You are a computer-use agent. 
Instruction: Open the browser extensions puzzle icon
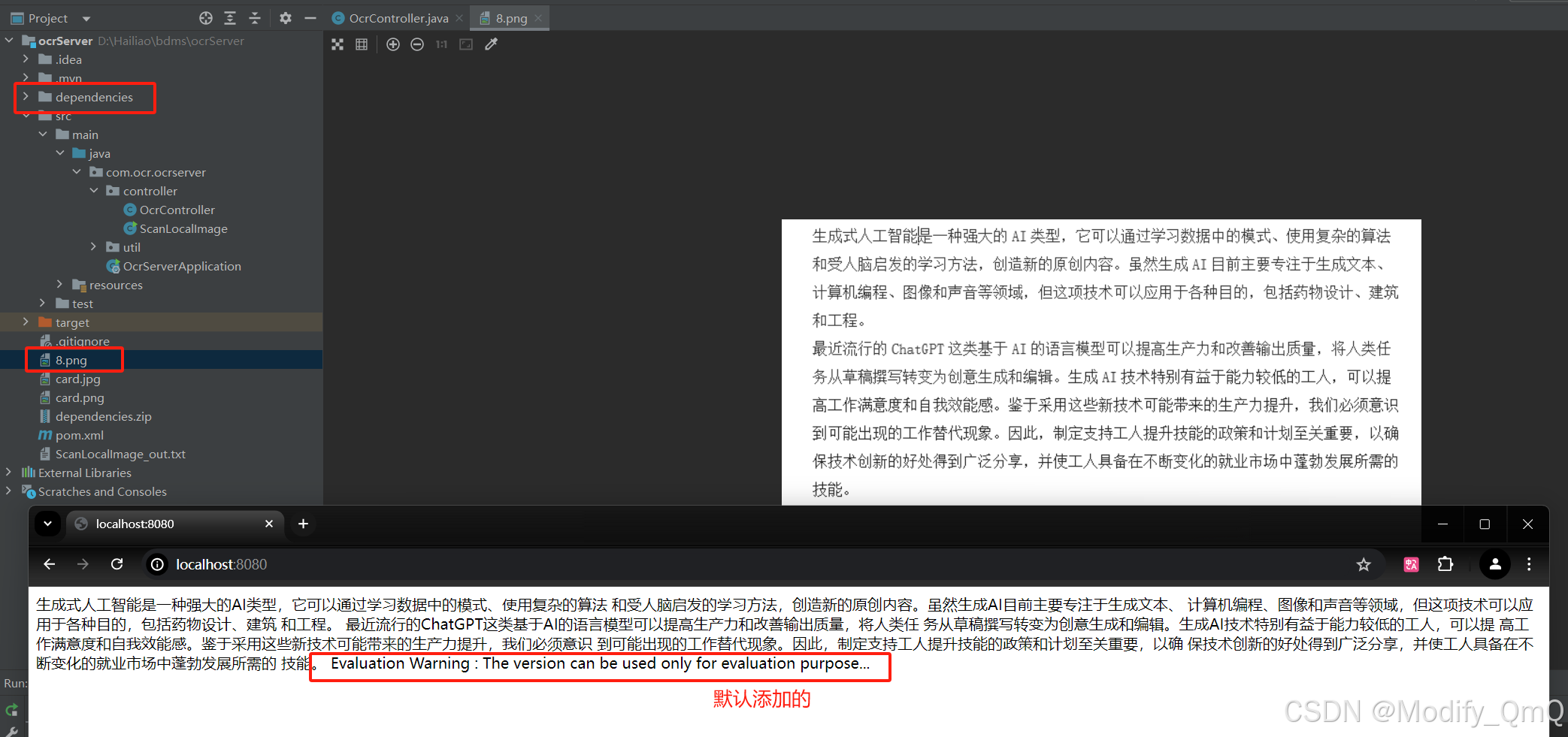1445,564
